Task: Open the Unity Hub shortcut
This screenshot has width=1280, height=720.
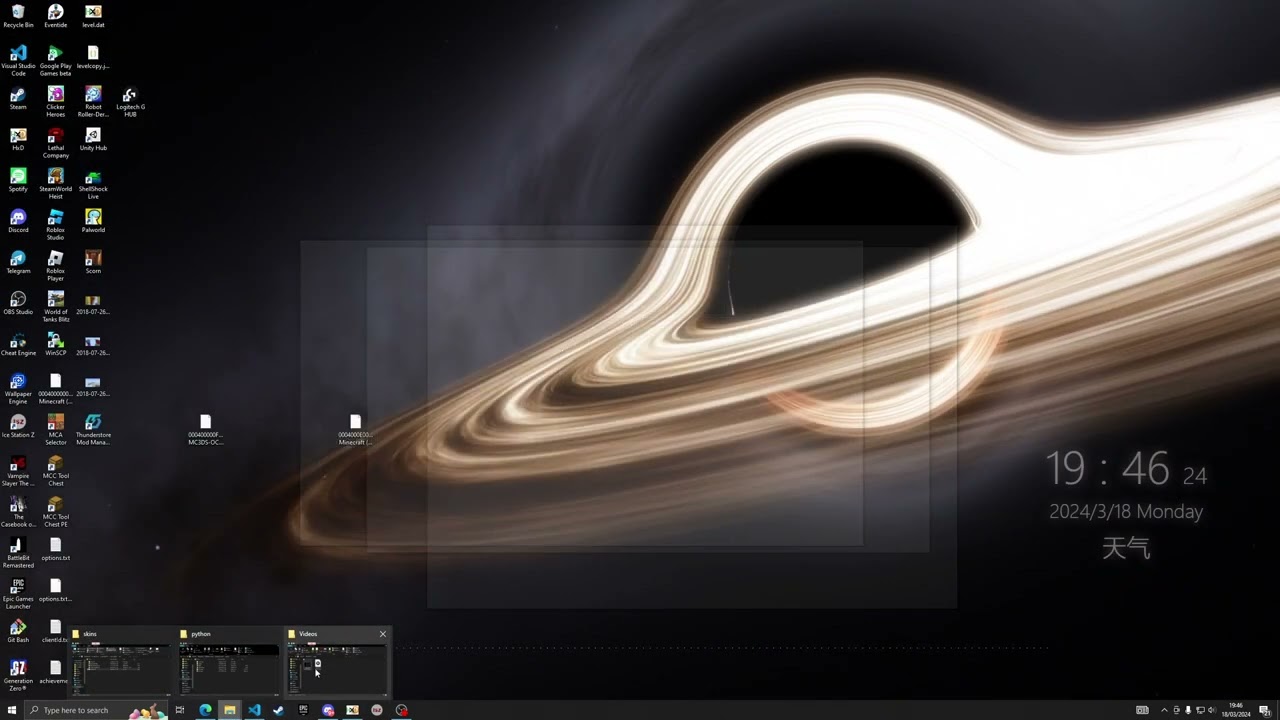Action: click(93, 139)
